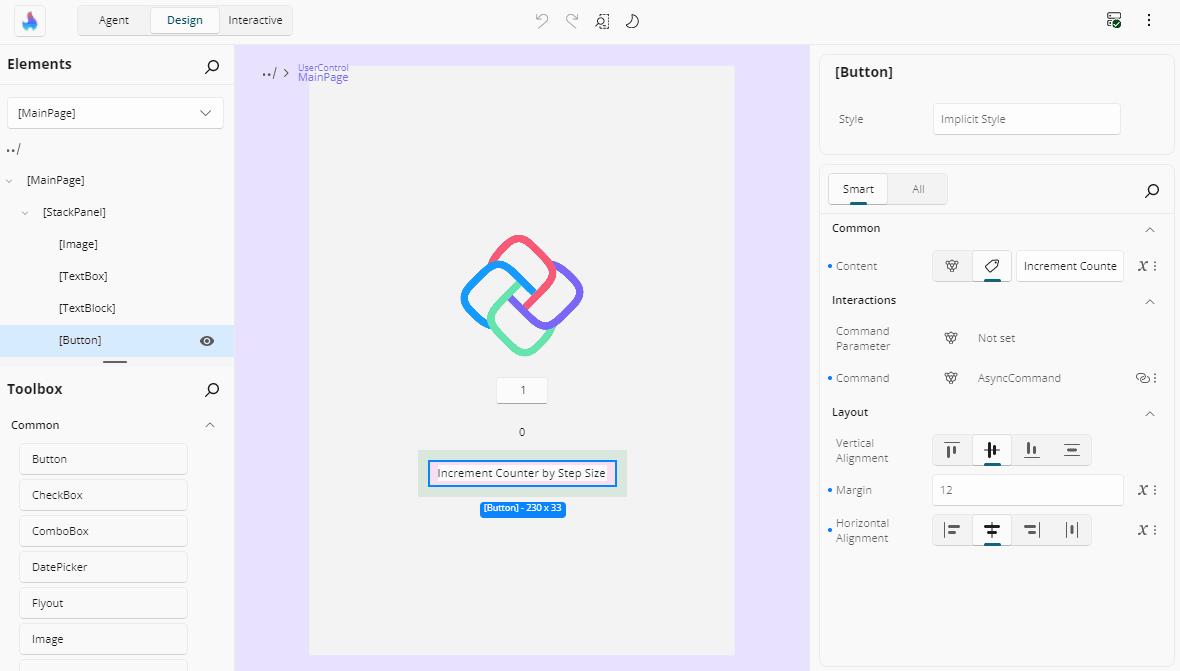Click the redo arrow in the top toolbar

(x=572, y=20)
